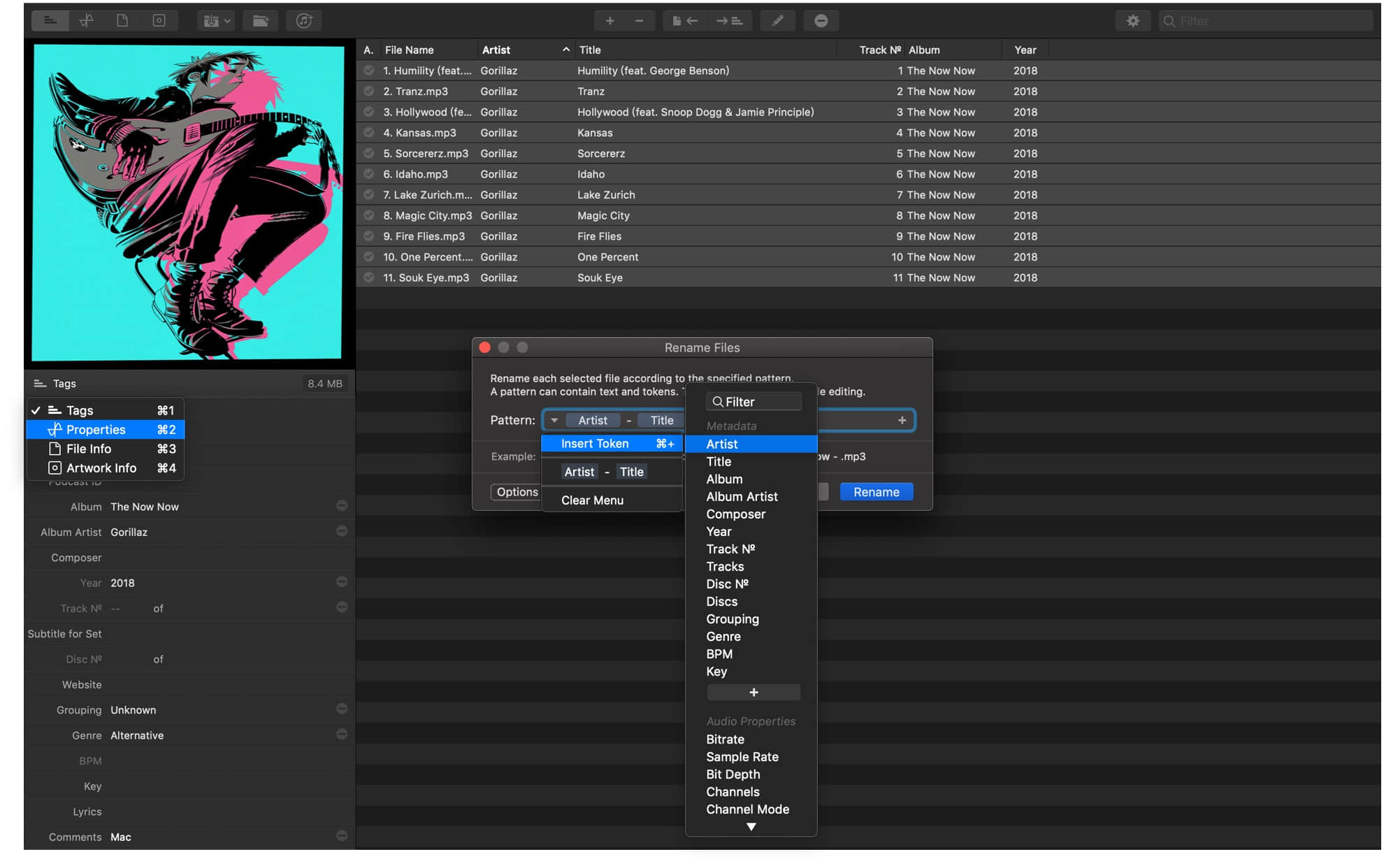Open the import button dropdown chevron
Screen dimensions: 1384x868
[227, 21]
